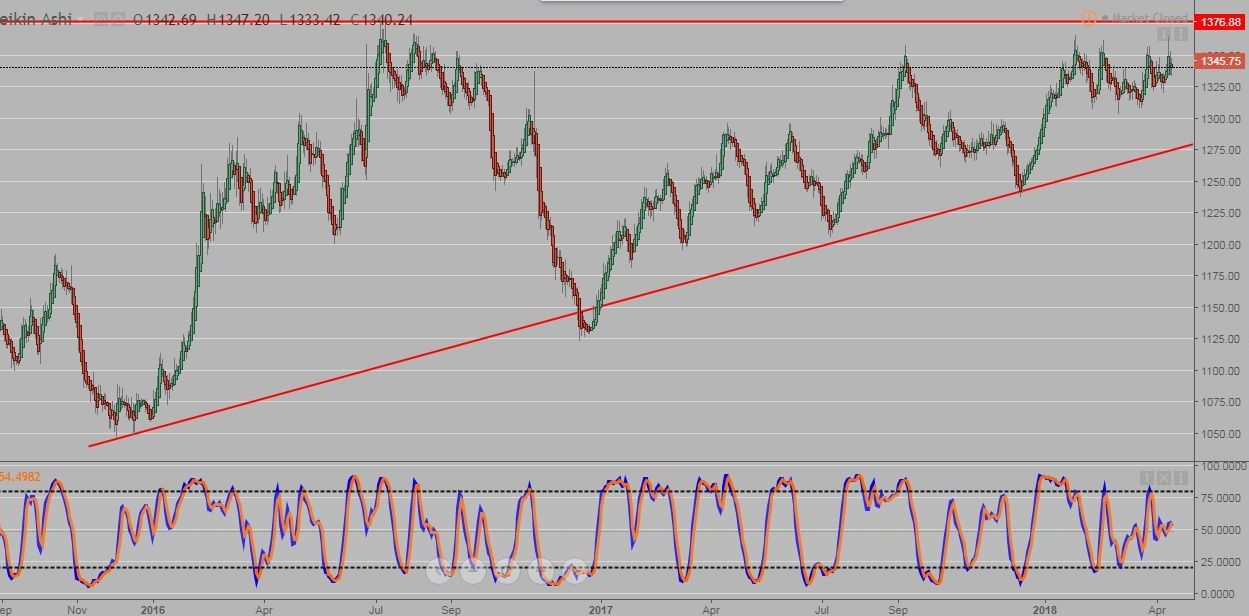Click fifth round chart navigation button
The height and width of the screenshot is (616, 1249).
[575, 571]
